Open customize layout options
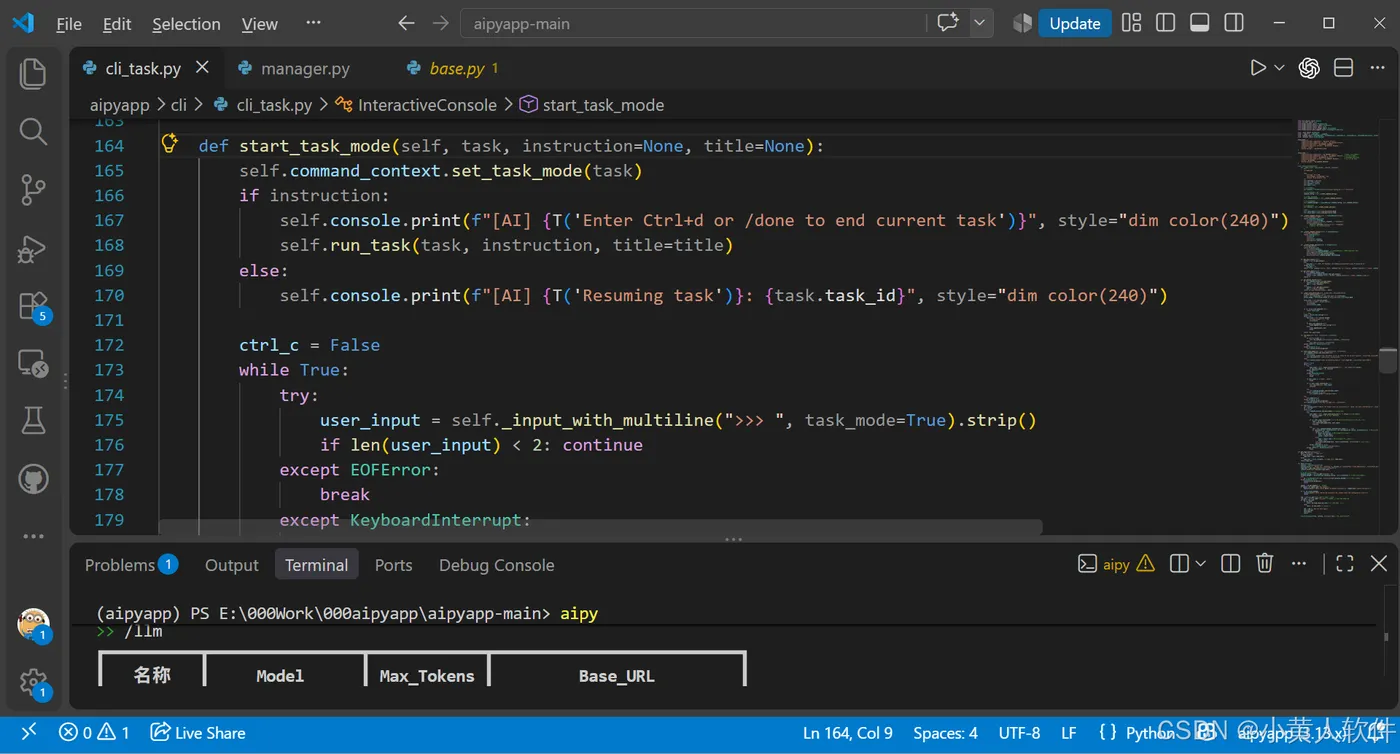 1131,23
